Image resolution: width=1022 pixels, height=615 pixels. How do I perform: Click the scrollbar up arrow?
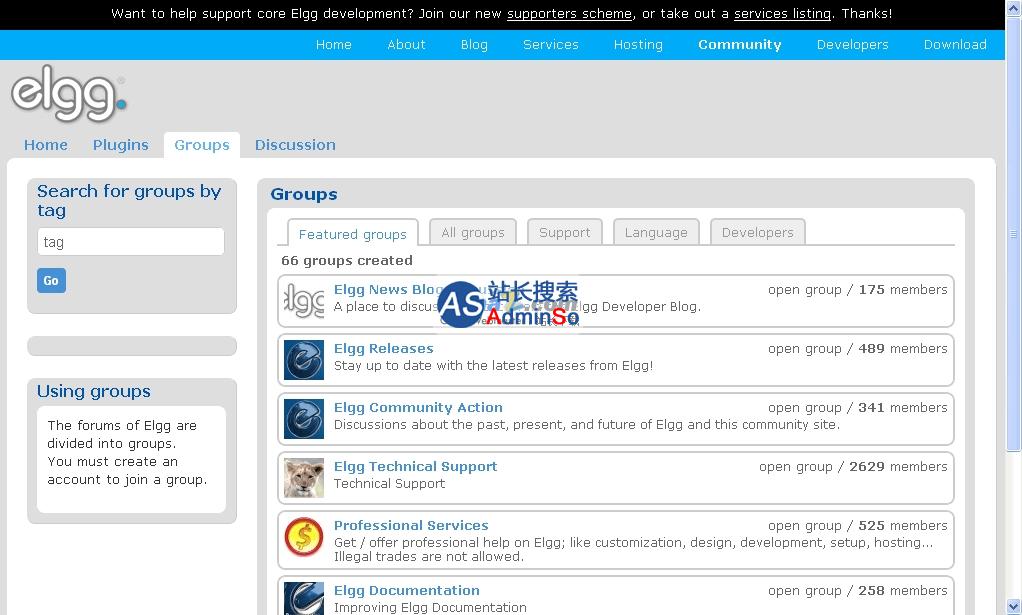point(1014,7)
